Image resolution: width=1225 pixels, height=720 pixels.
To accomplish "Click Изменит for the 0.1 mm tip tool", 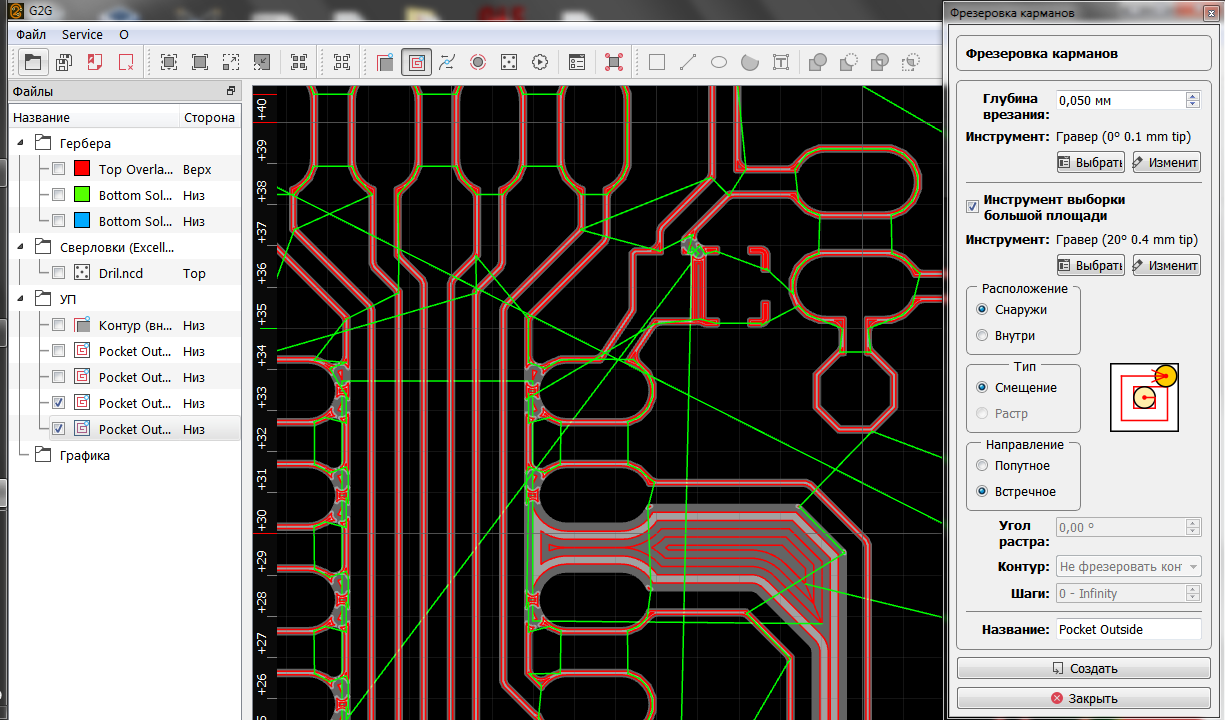I will tap(1166, 162).
